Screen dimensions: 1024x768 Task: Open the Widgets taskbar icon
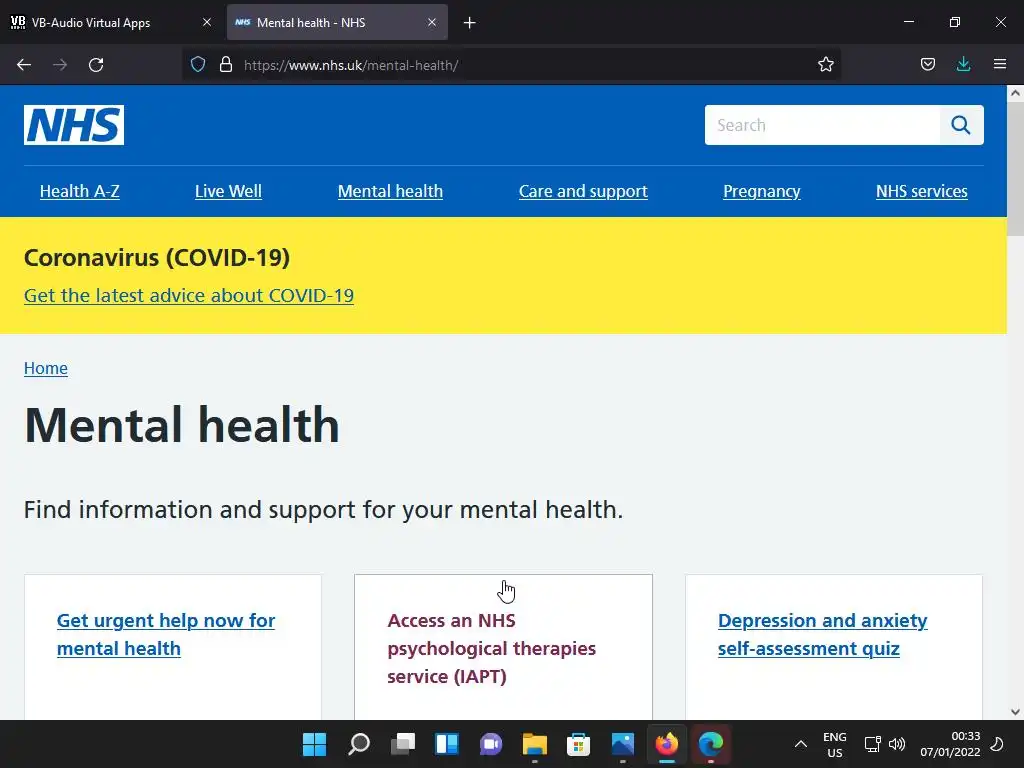[447, 744]
